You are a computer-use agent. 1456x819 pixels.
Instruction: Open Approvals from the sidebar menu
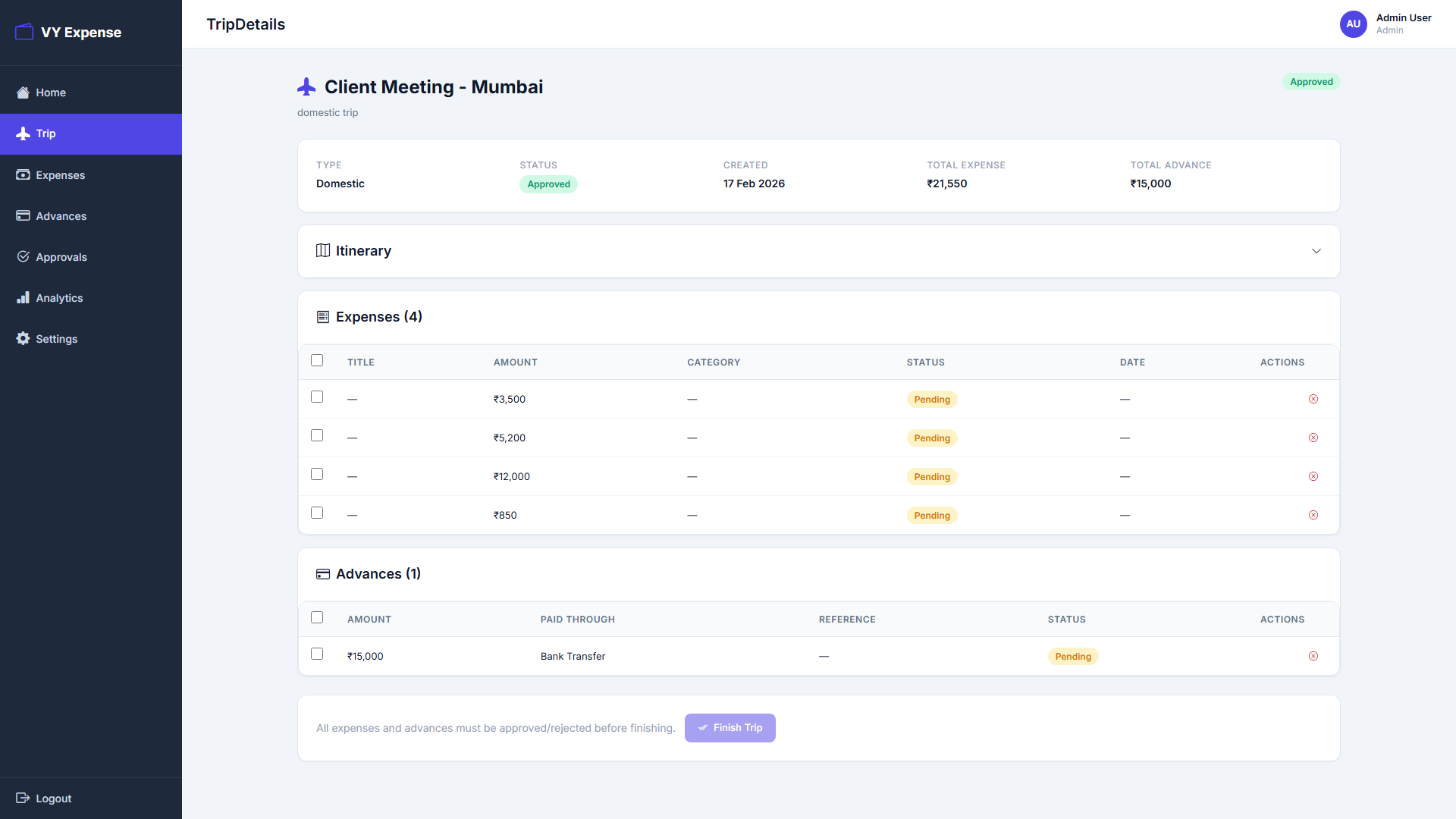point(61,257)
